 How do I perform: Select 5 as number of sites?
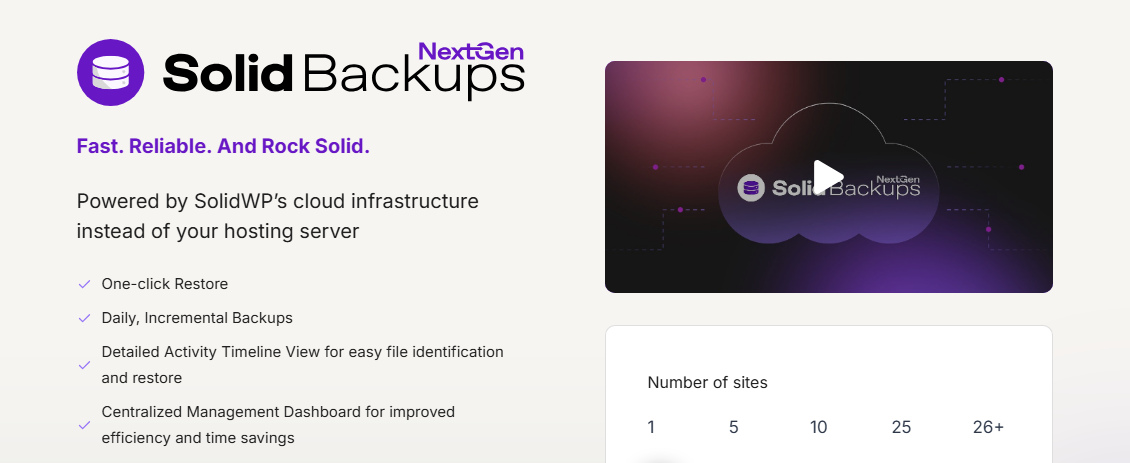coord(733,427)
